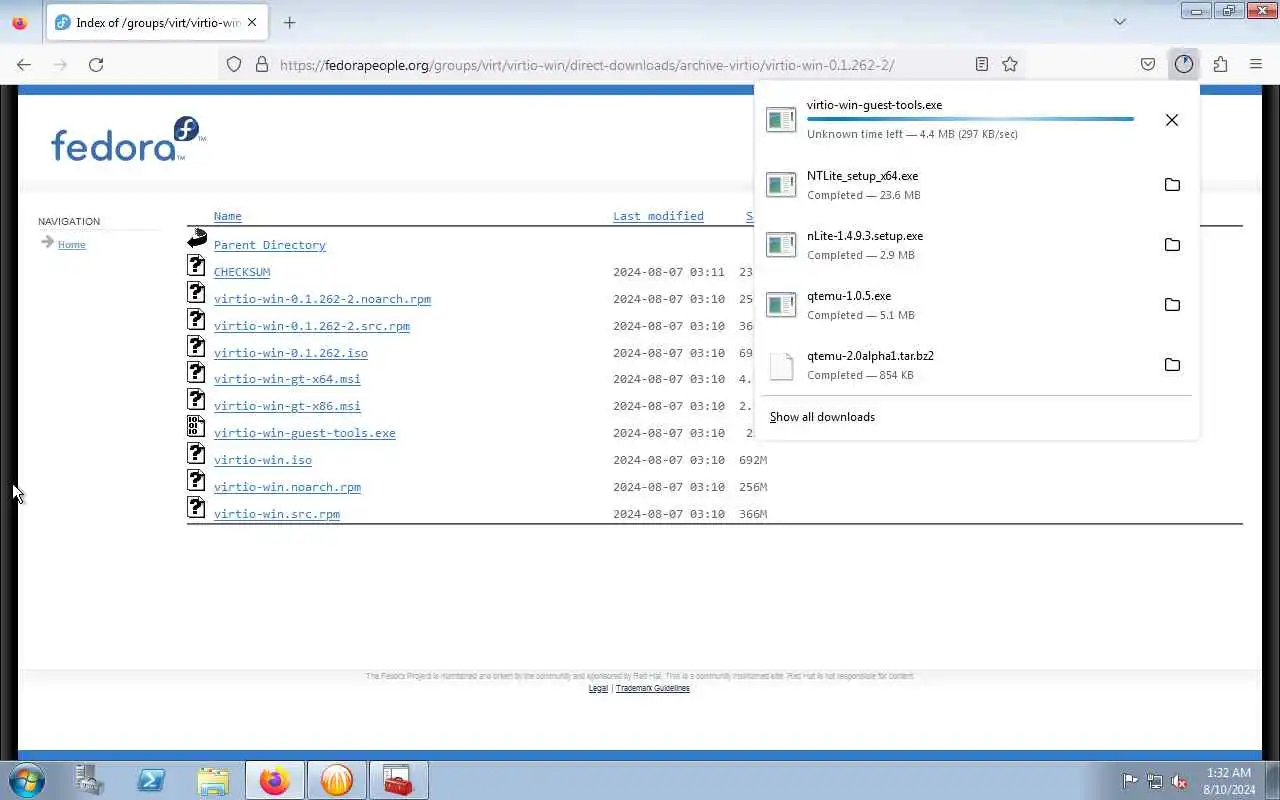The width and height of the screenshot is (1280, 800).
Task: Click the virtio-win-guest-tools.exe link
Action: pyautogui.click(x=304, y=433)
